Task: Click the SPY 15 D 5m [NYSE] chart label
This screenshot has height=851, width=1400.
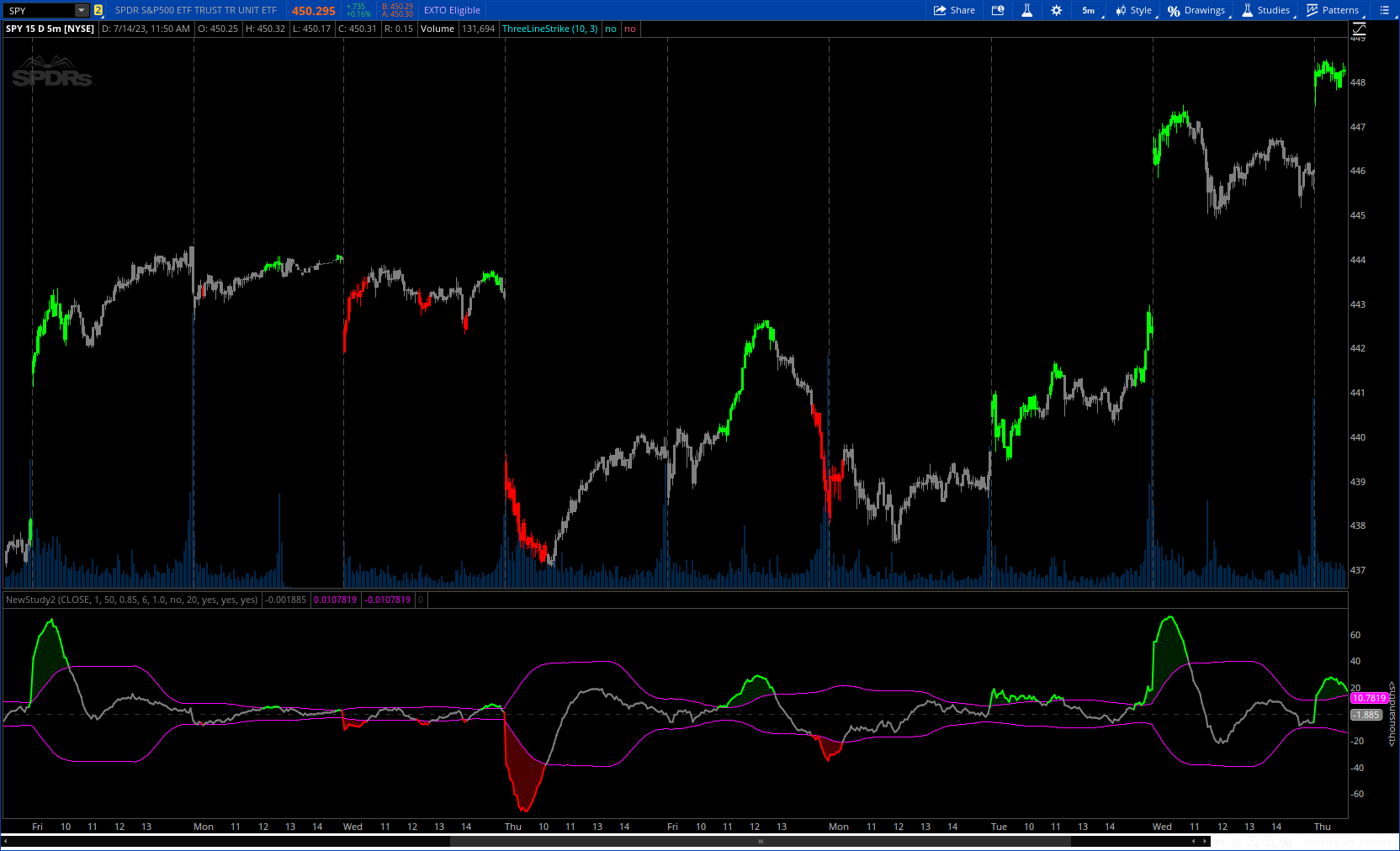Action: point(50,29)
